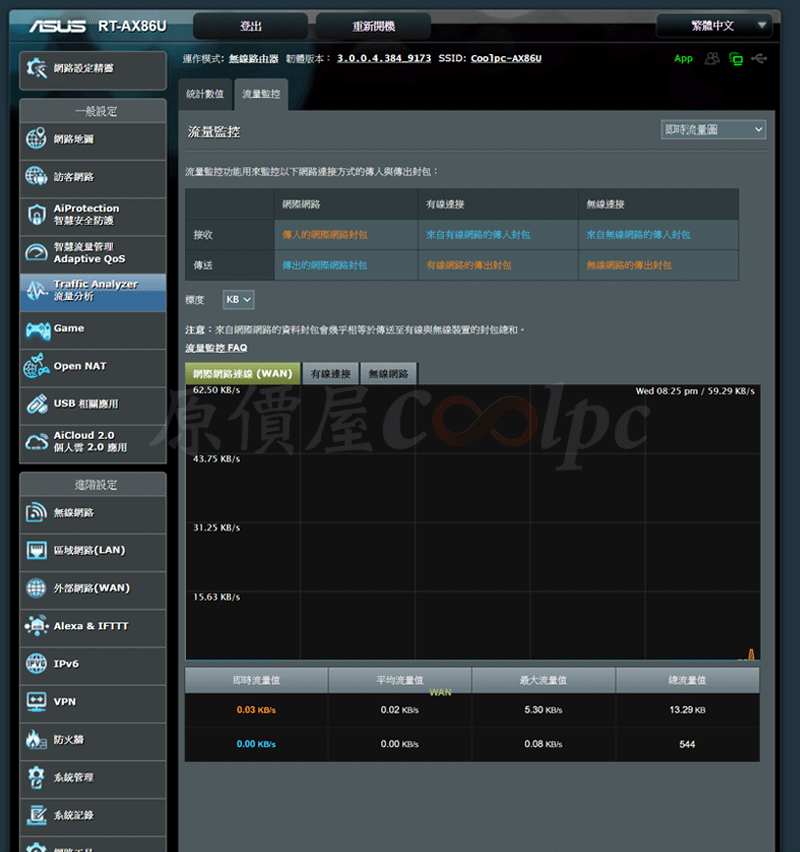800x852 pixels.
Task: Click the Administration (系統管理) gear icon
Action: (x=36, y=777)
